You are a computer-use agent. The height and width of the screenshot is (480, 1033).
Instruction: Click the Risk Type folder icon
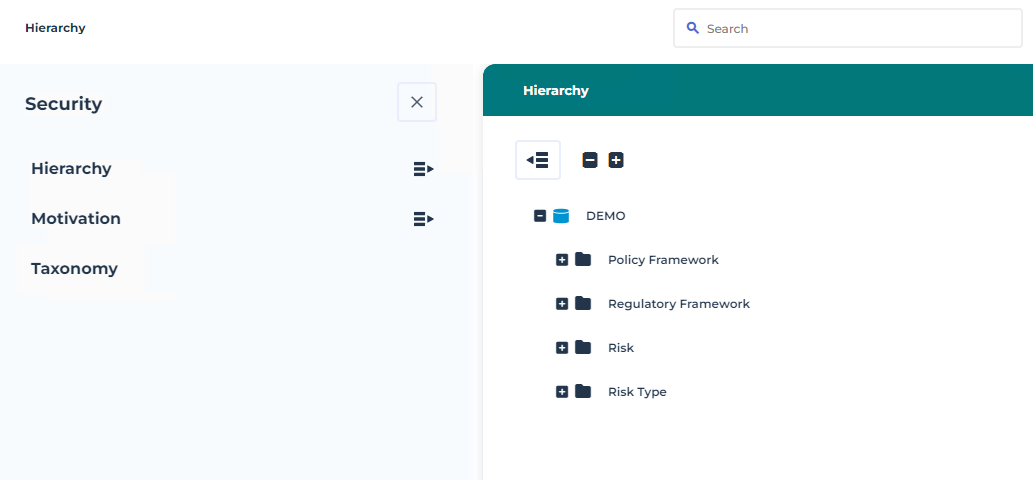[x=583, y=392]
